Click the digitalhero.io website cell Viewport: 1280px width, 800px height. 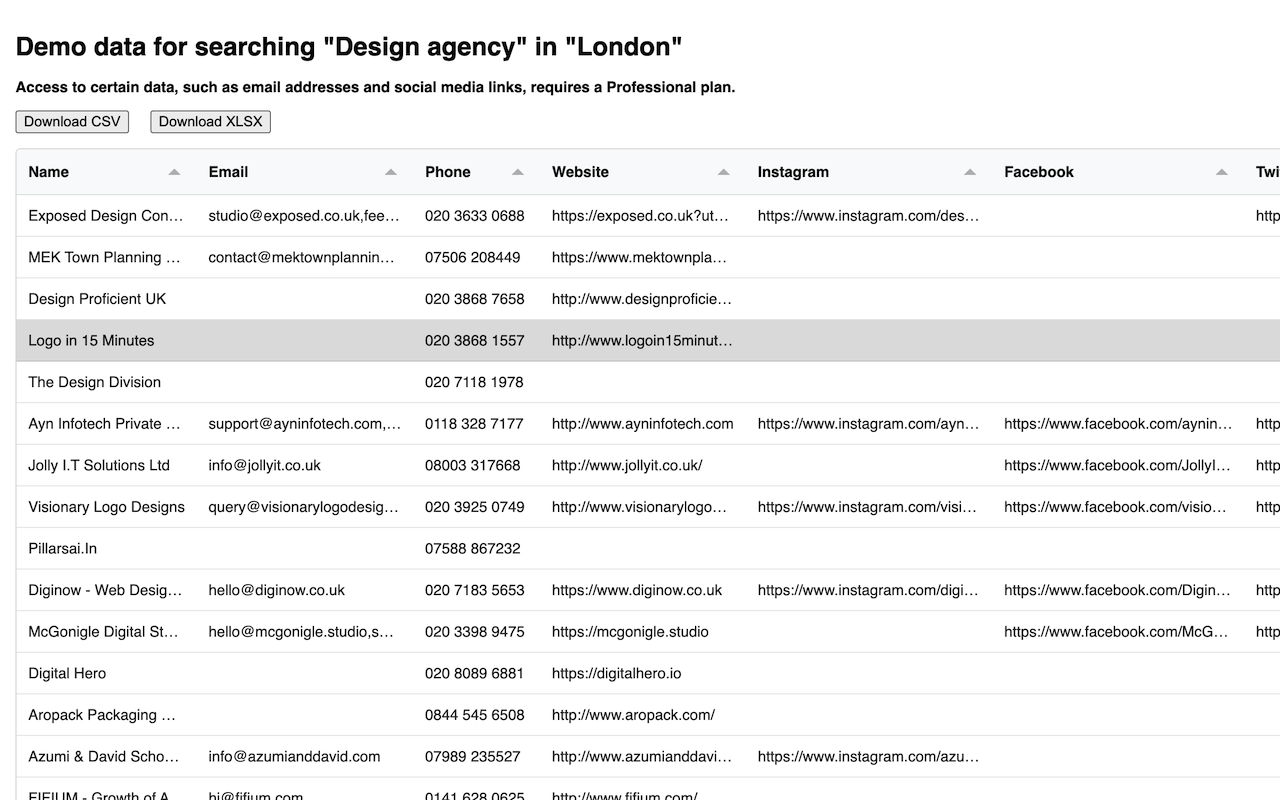point(616,674)
